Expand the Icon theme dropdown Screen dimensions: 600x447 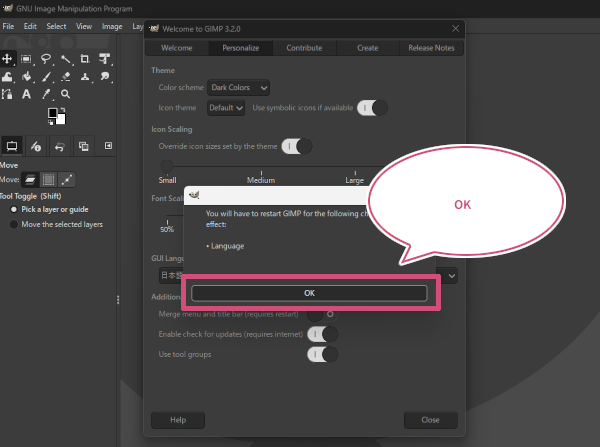pyautogui.click(x=226, y=108)
